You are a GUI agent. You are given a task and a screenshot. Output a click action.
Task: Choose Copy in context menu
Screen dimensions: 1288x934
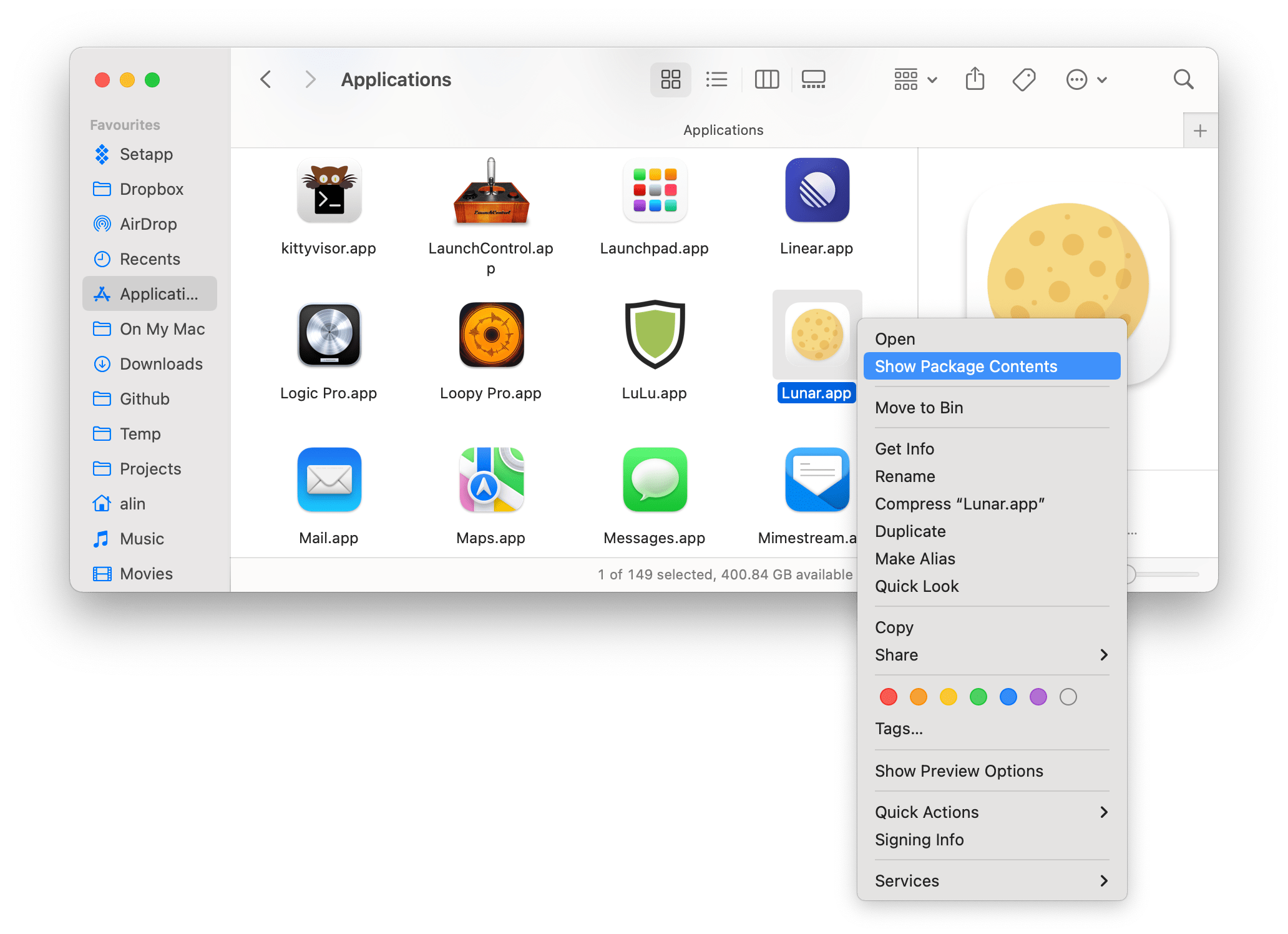992,627
